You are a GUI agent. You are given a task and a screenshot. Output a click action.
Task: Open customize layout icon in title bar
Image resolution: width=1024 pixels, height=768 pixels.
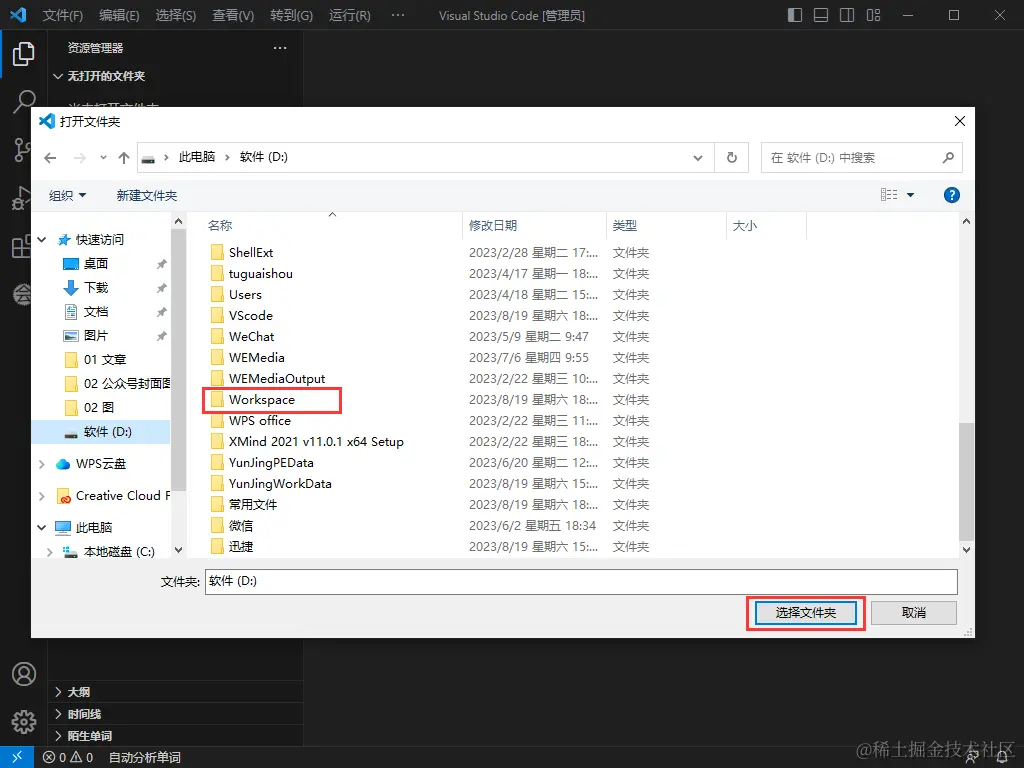873,15
